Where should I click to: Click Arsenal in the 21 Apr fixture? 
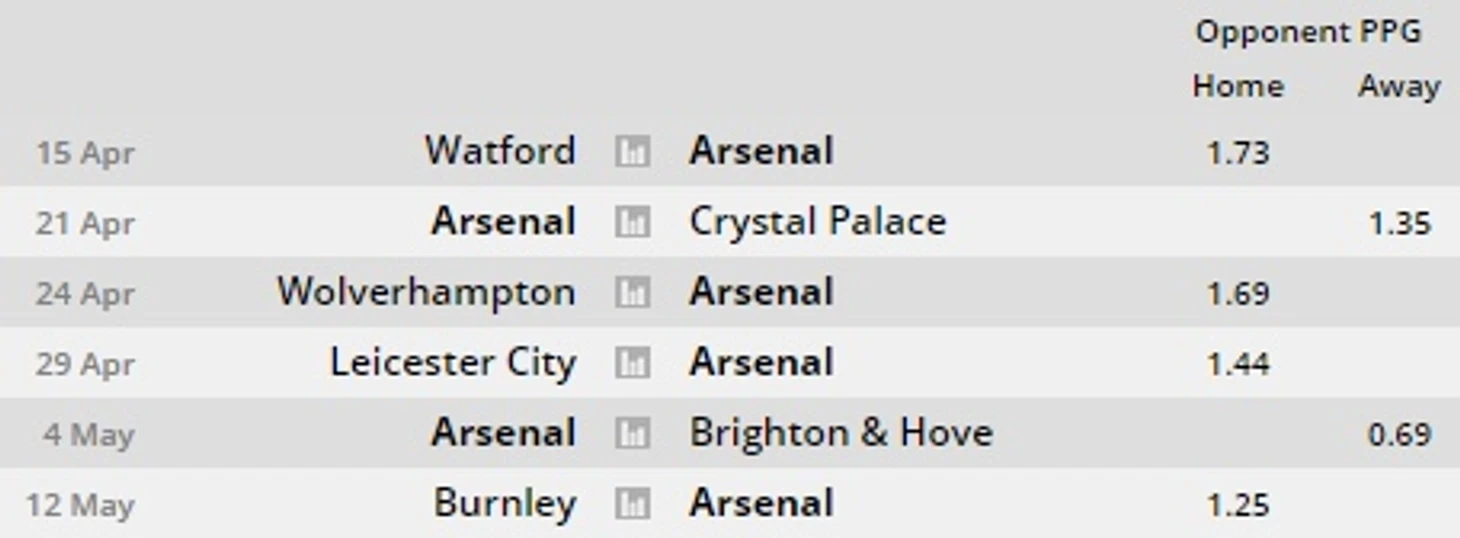[x=503, y=222]
